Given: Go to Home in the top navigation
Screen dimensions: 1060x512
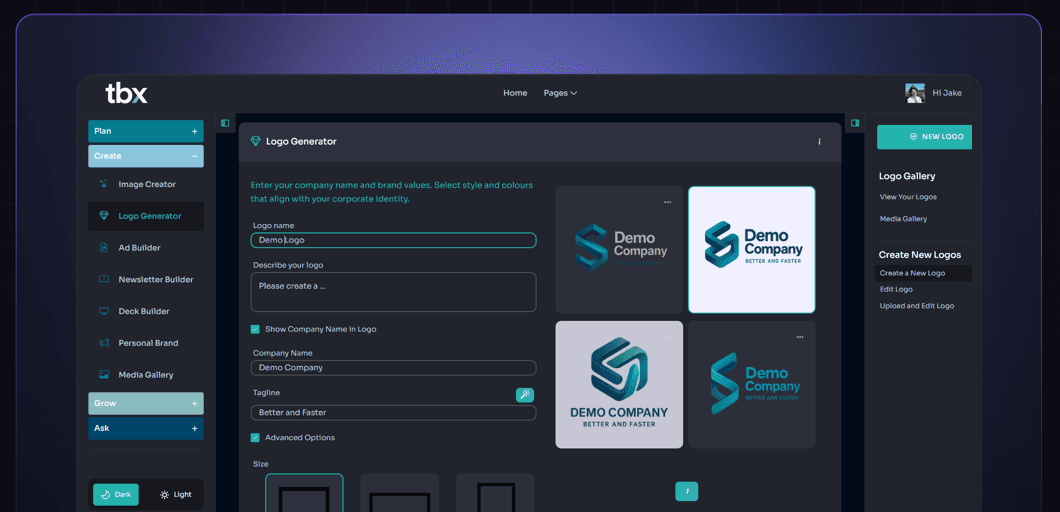Looking at the screenshot, I should point(515,93).
